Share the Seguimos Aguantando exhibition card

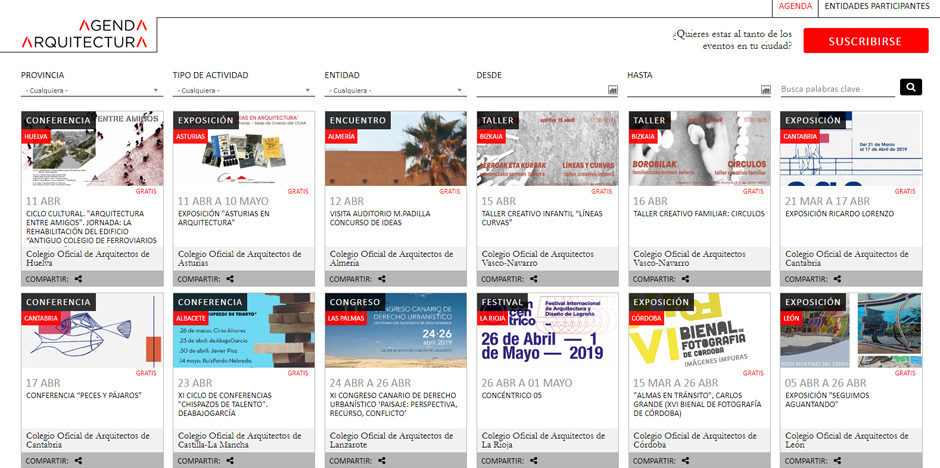837,461
